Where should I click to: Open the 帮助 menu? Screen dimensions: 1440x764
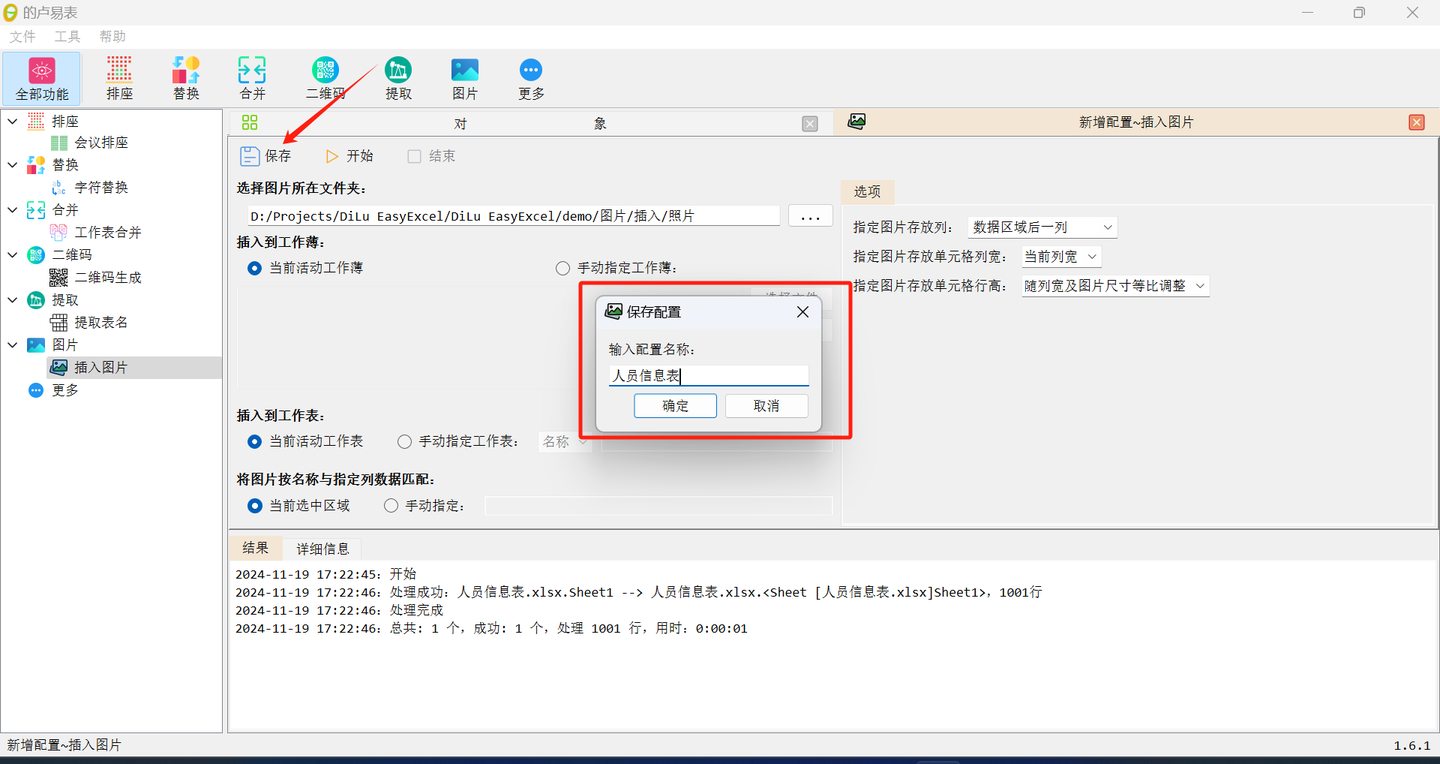[x=112, y=36]
